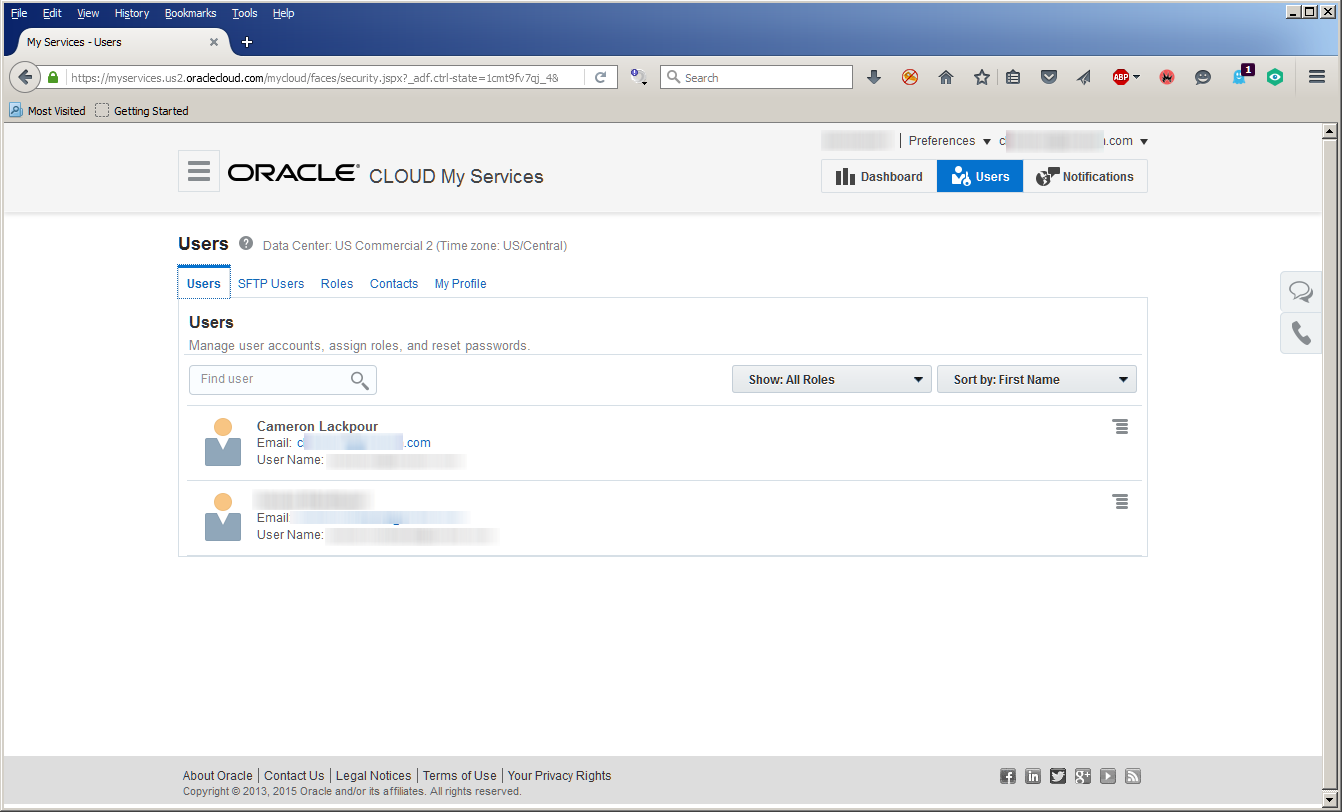Open the Notifications page
1342x812 pixels.
tap(1085, 176)
